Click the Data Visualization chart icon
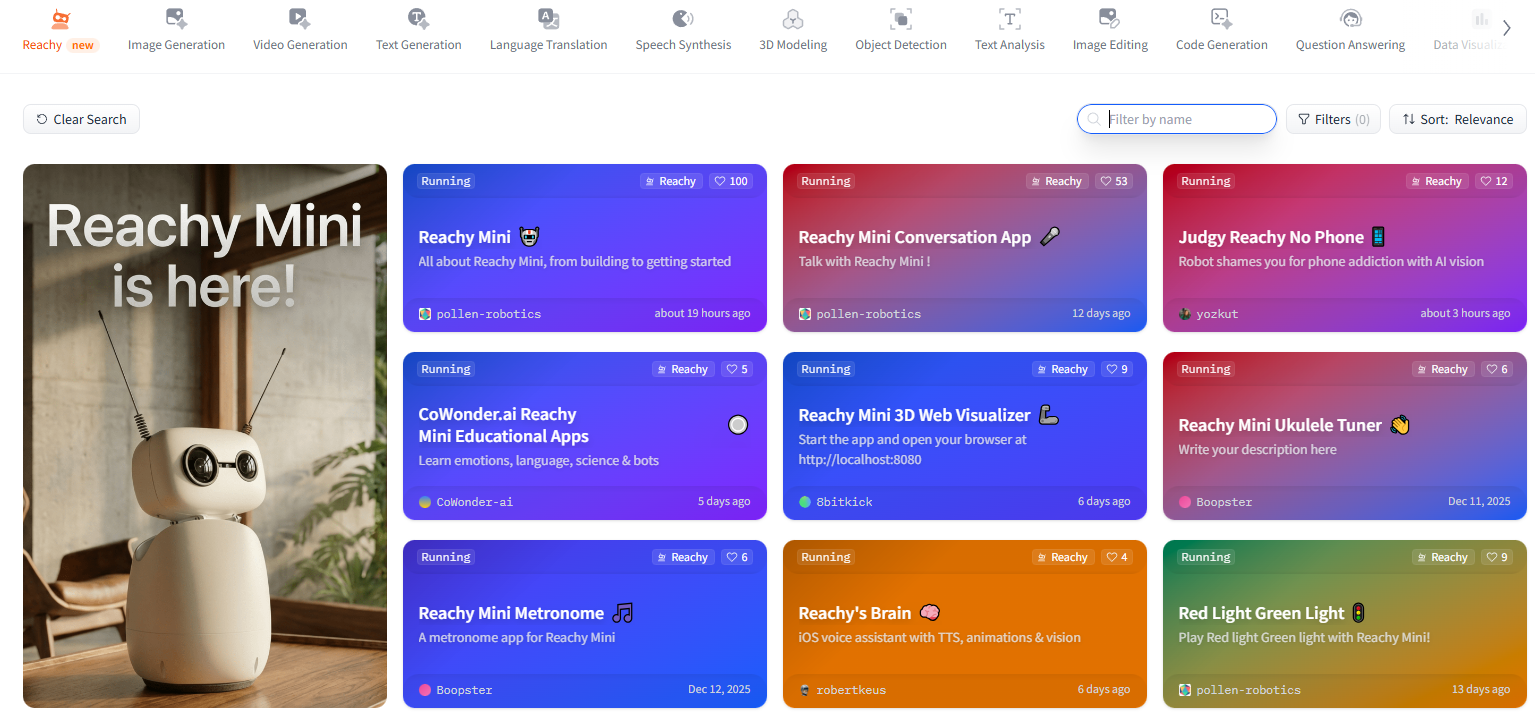Screen dimensions: 1535x712 tap(1480, 18)
